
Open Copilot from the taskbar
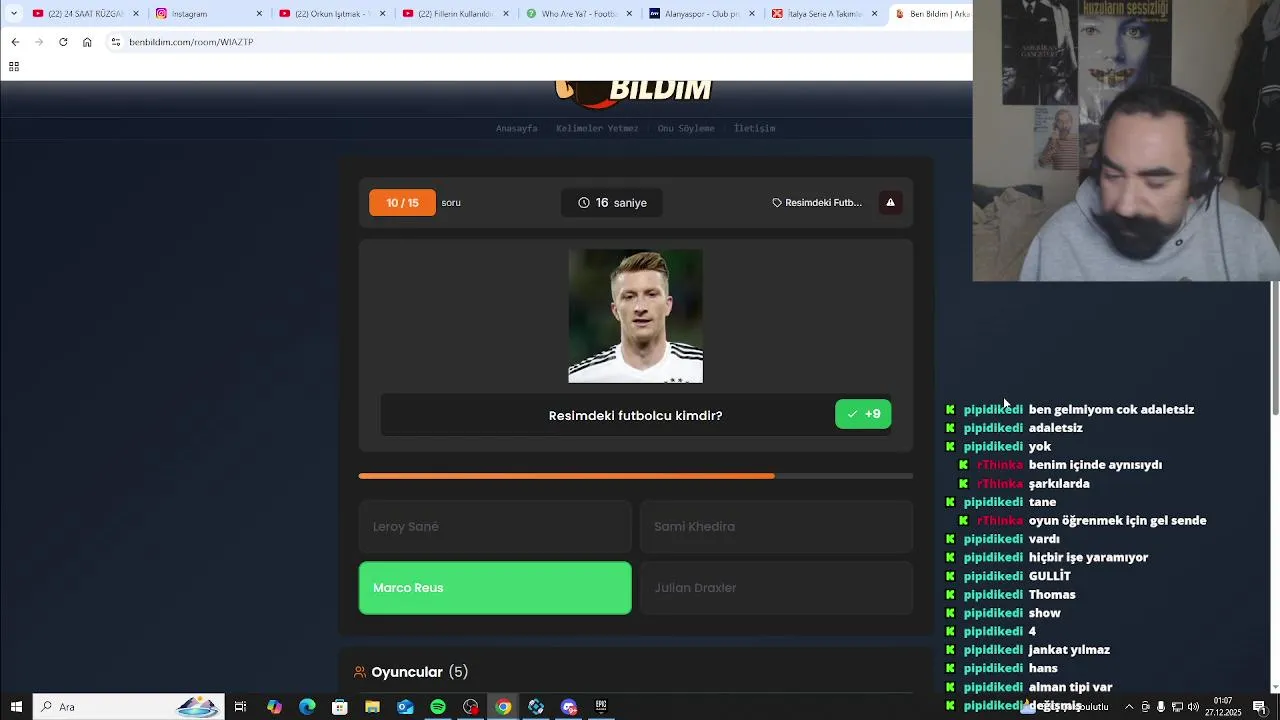tap(274, 707)
